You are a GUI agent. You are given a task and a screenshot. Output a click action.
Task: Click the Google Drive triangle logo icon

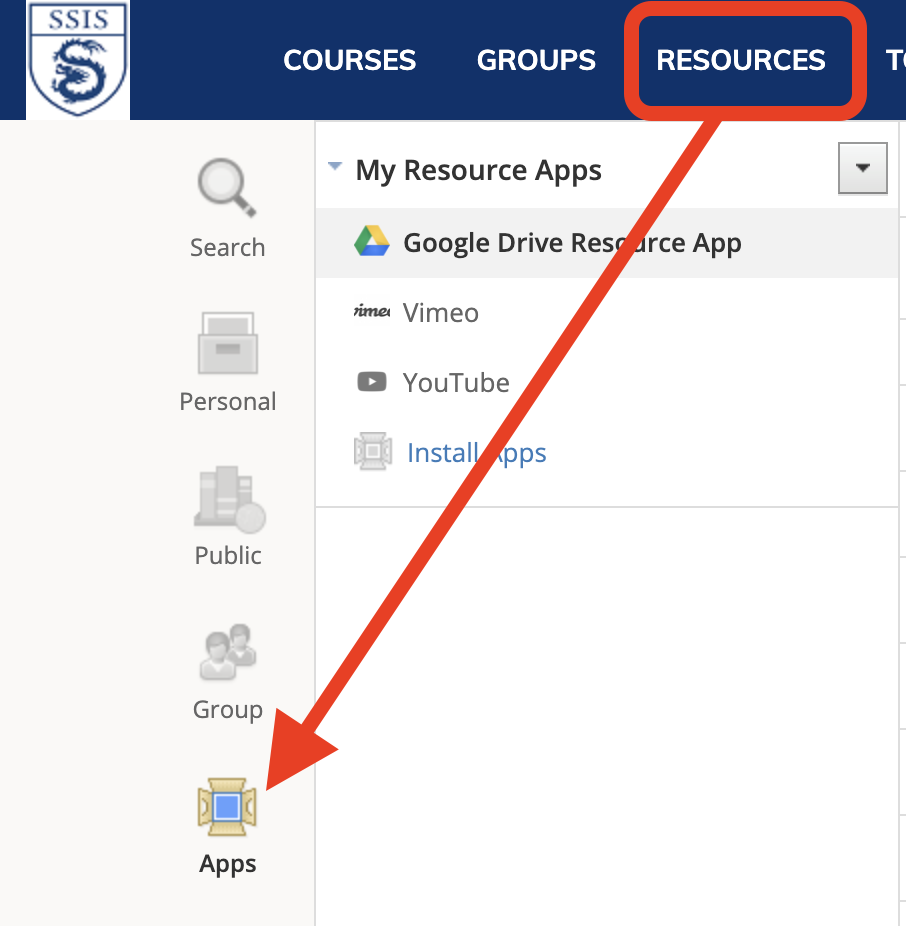point(372,243)
